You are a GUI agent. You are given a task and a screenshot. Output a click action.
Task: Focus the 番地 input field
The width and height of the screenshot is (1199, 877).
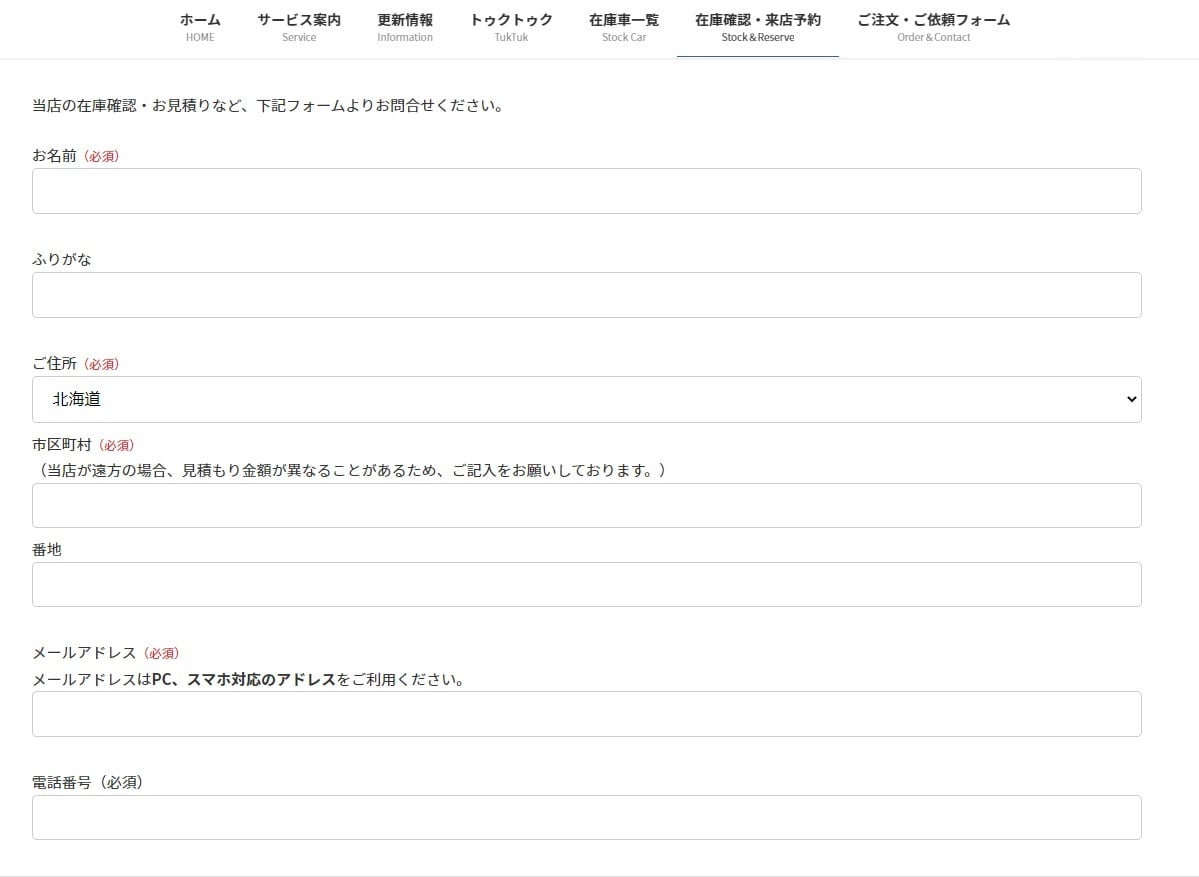[587, 584]
